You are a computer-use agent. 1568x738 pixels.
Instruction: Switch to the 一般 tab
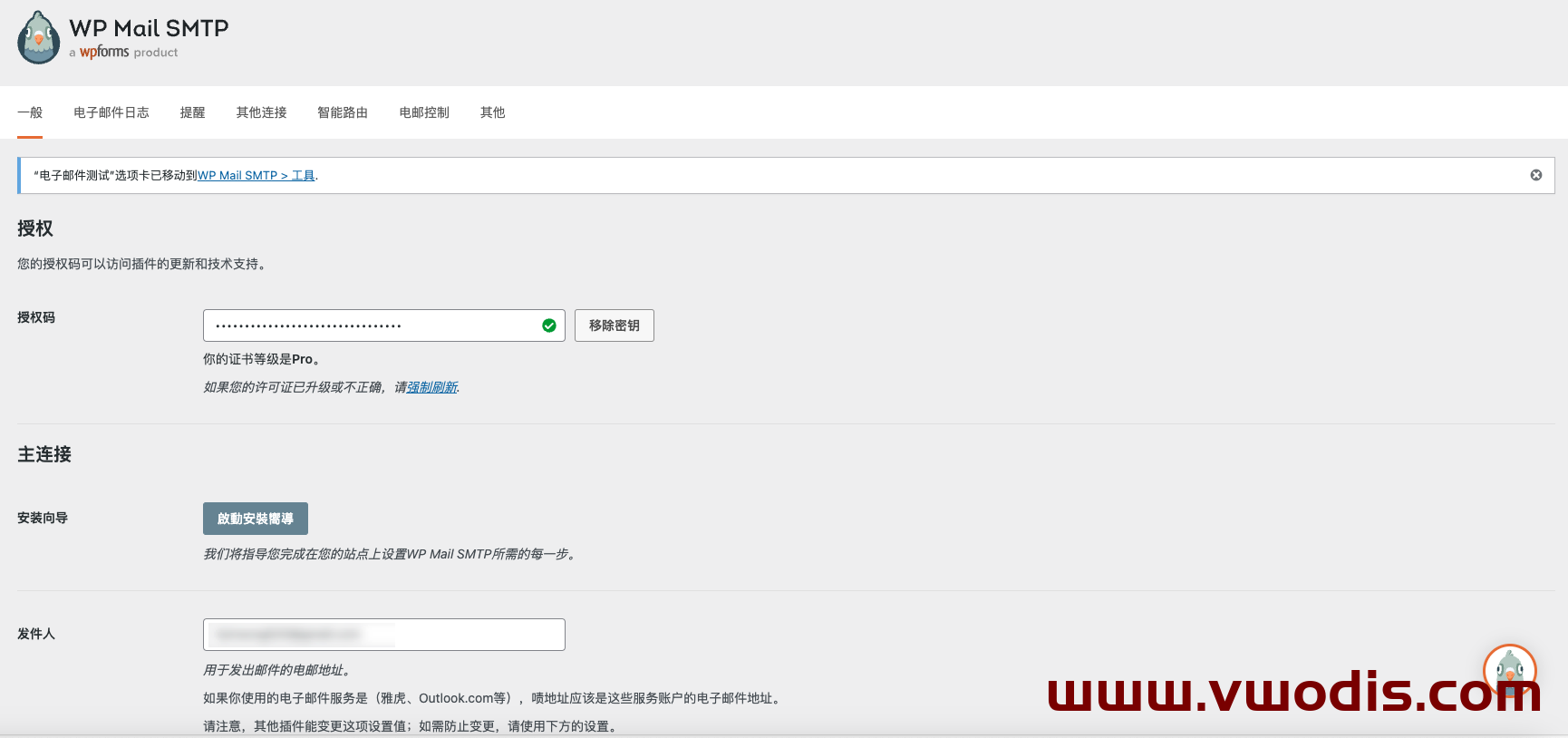tap(30, 112)
